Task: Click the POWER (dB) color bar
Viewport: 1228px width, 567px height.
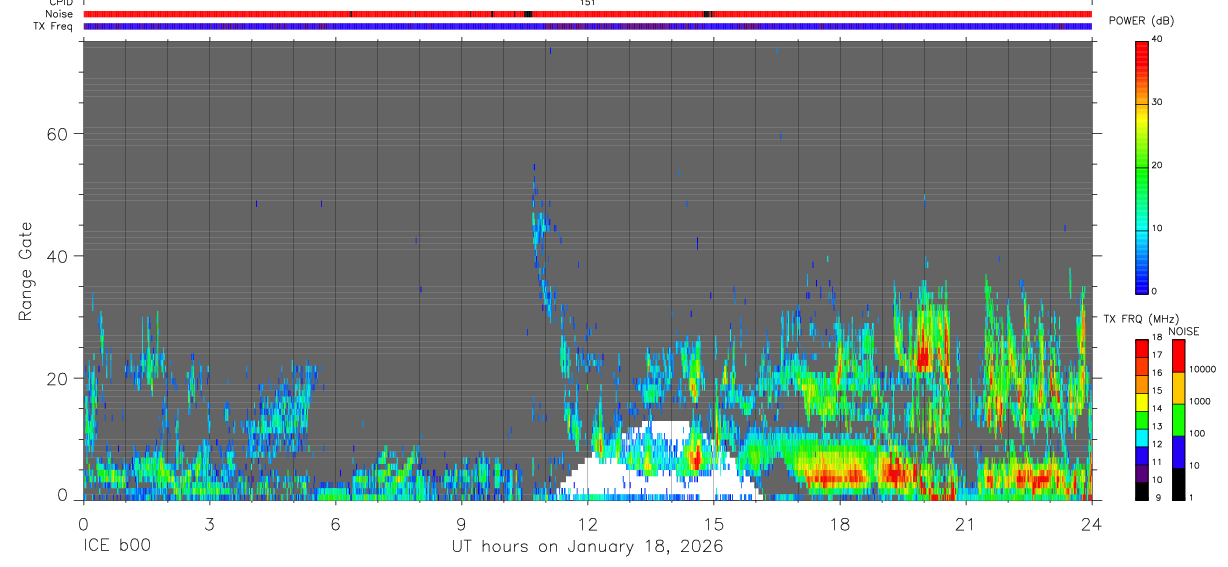Action: 1142,166
